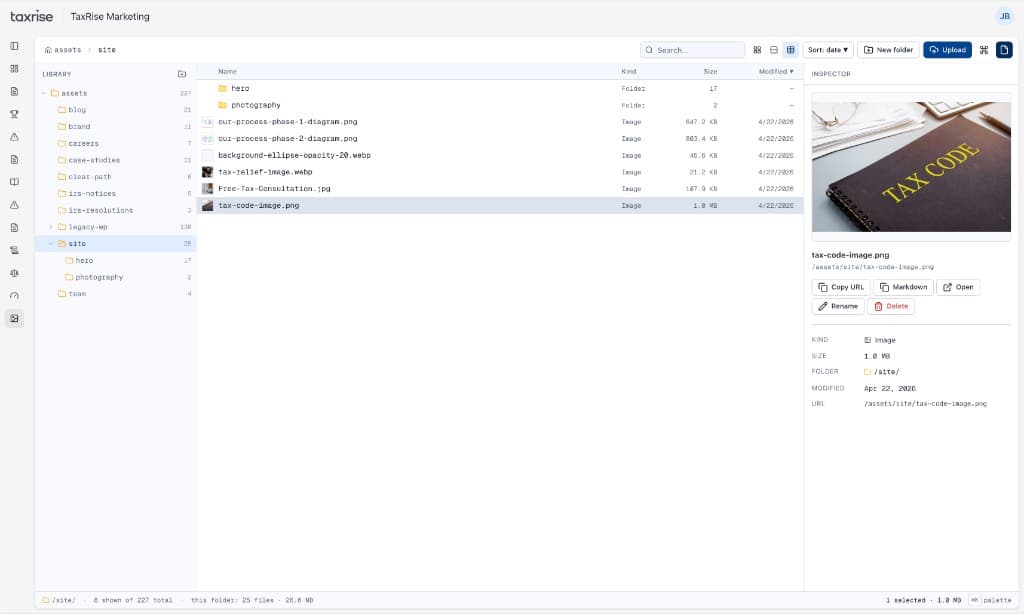Click the Upload button

947,50
